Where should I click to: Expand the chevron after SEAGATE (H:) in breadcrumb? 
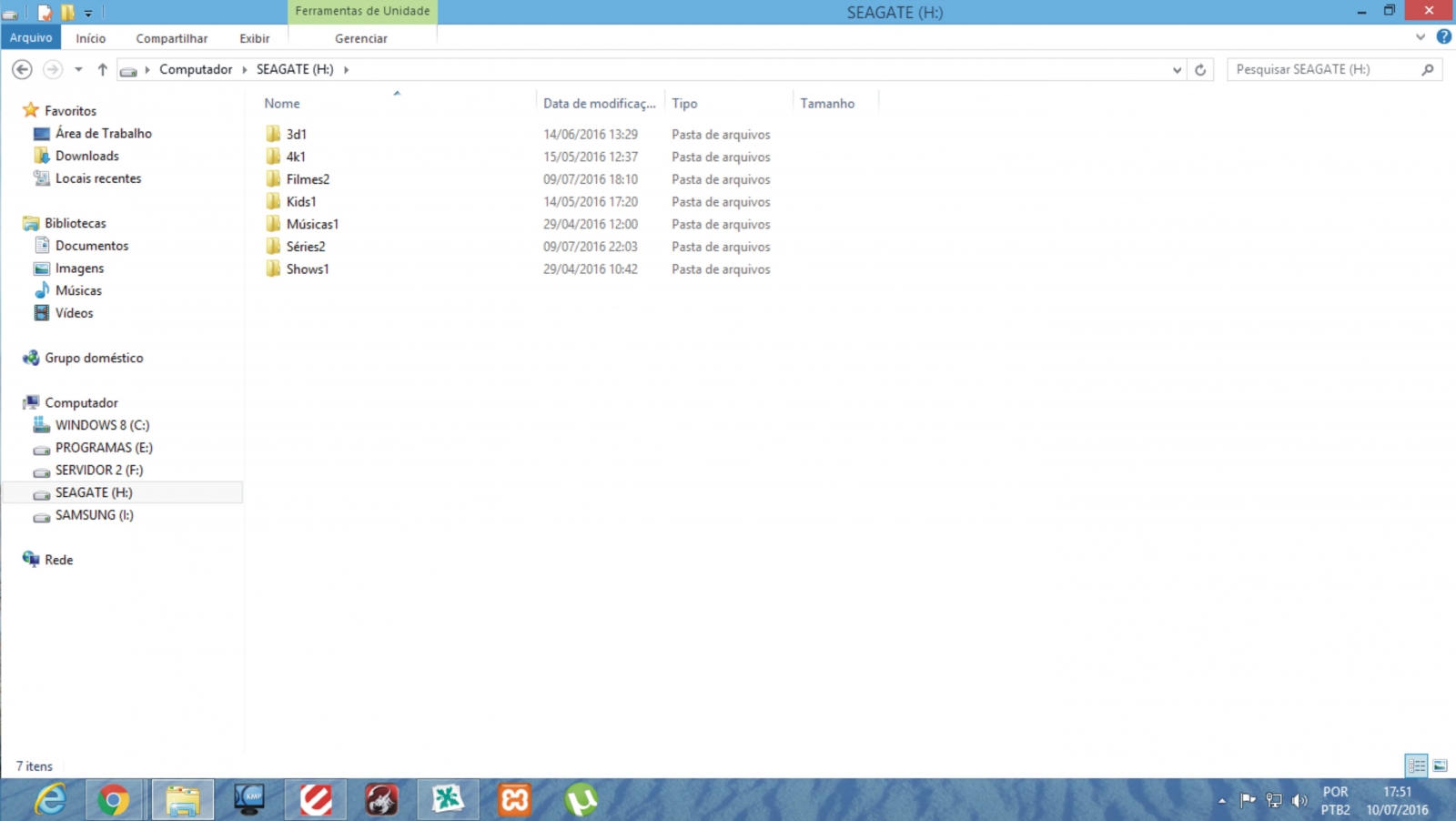[346, 69]
